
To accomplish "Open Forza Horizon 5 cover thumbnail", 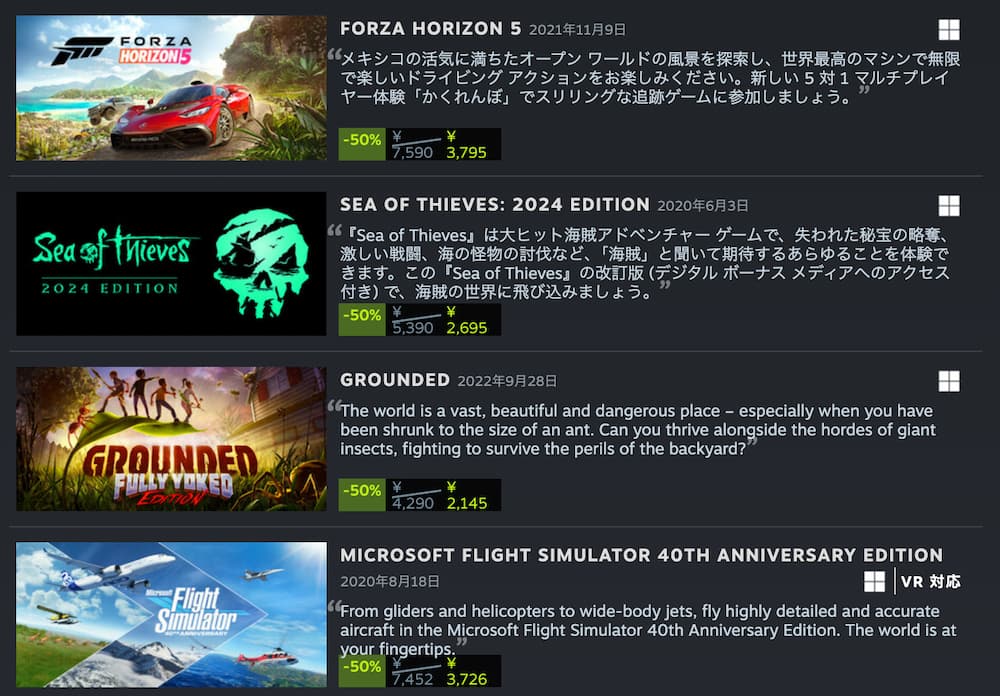I will click(171, 88).
